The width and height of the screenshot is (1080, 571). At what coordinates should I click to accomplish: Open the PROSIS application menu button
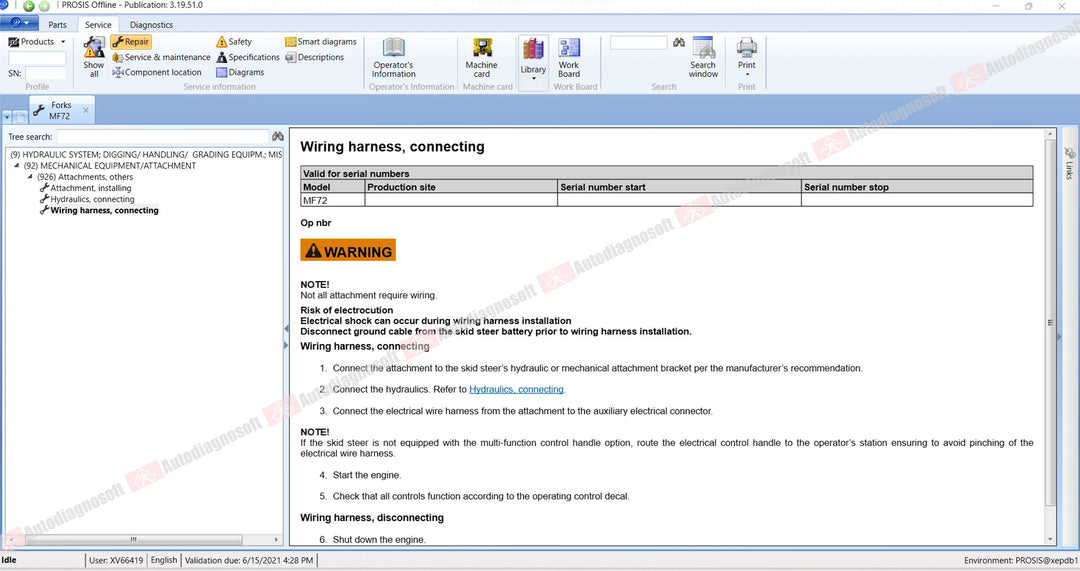(19, 23)
